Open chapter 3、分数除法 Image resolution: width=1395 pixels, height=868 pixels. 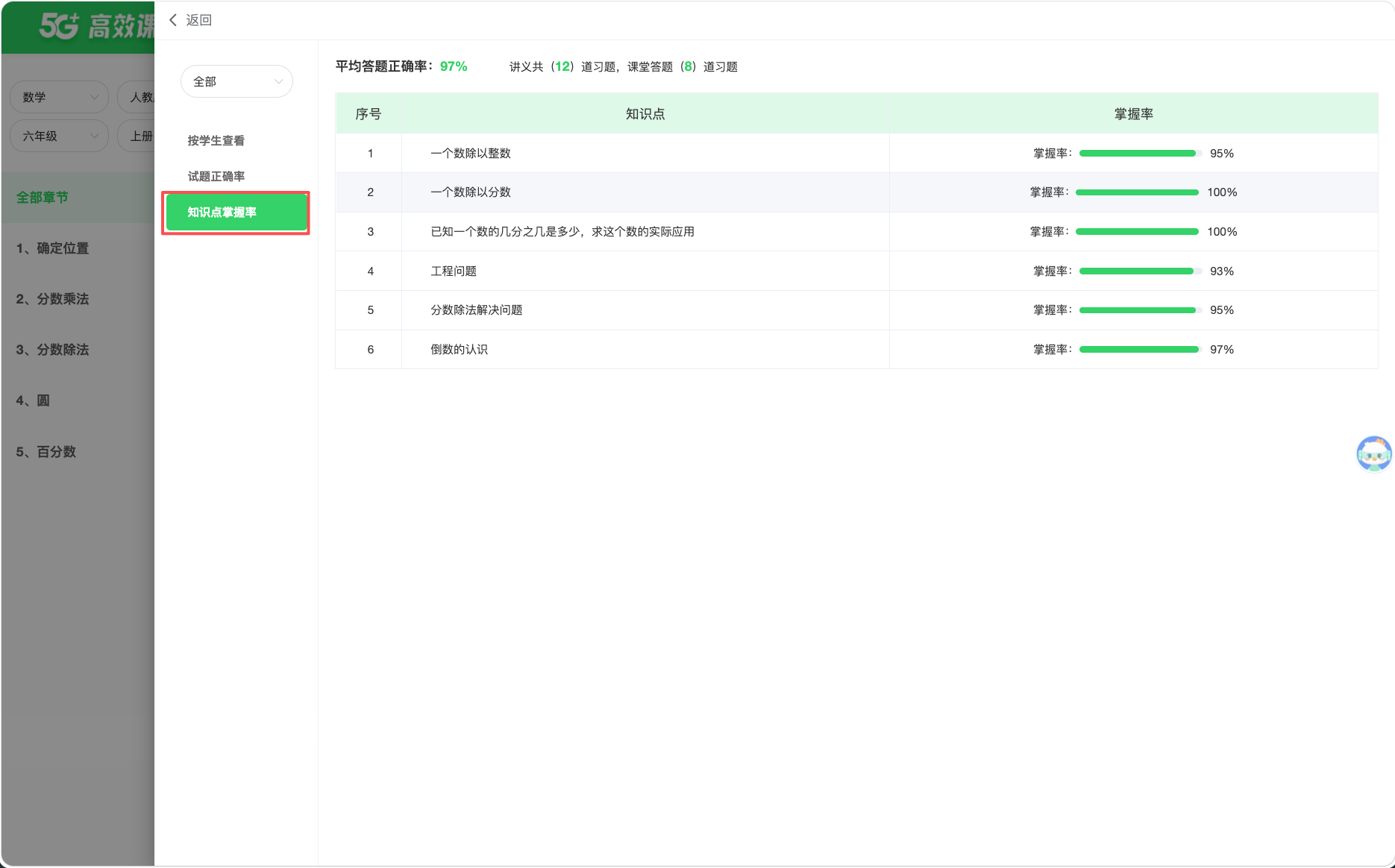52,350
